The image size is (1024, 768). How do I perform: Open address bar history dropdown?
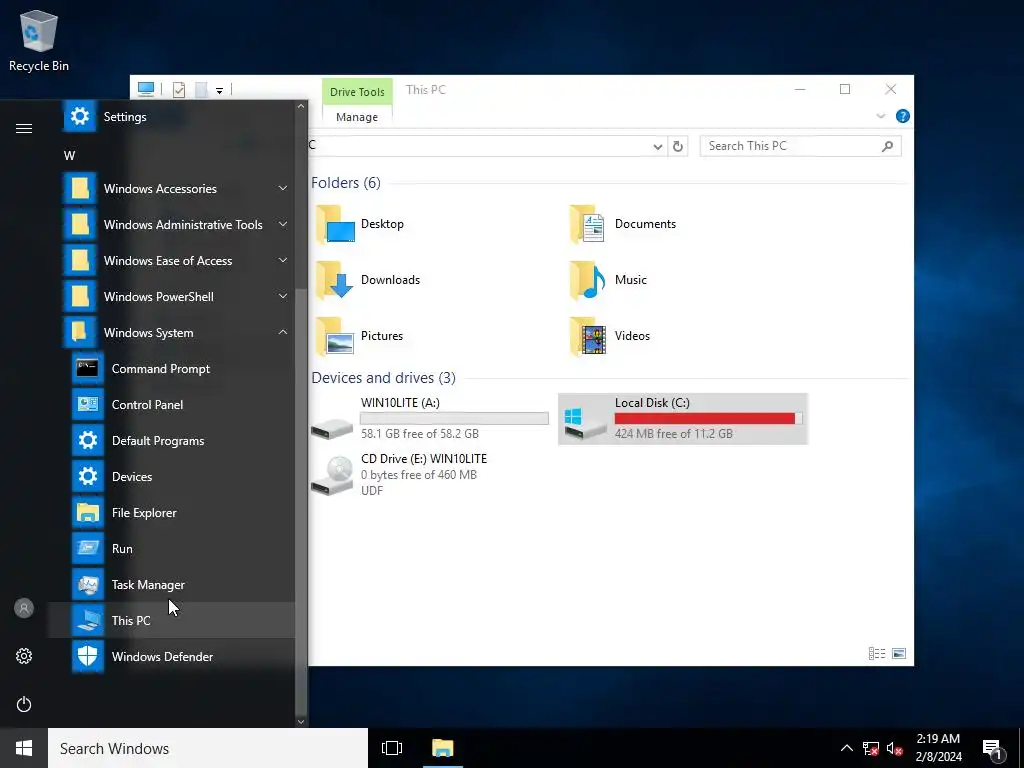[x=658, y=146]
